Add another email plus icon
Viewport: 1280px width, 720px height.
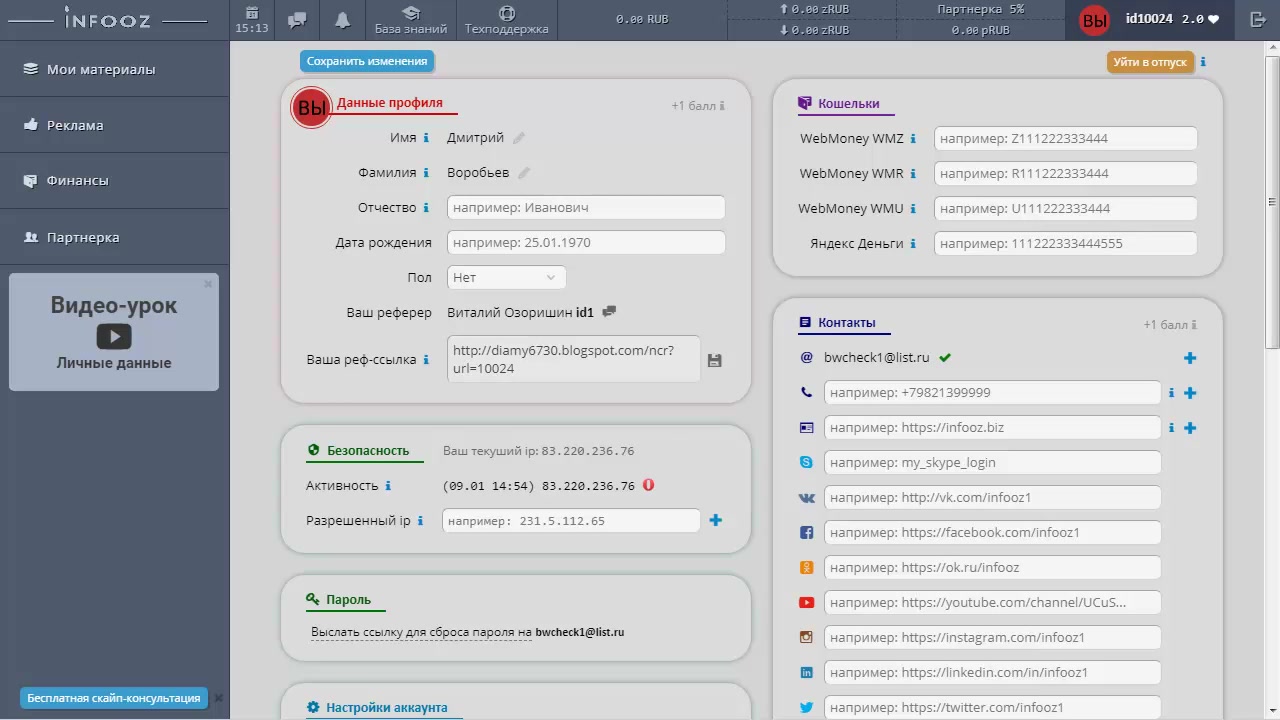(x=1190, y=358)
